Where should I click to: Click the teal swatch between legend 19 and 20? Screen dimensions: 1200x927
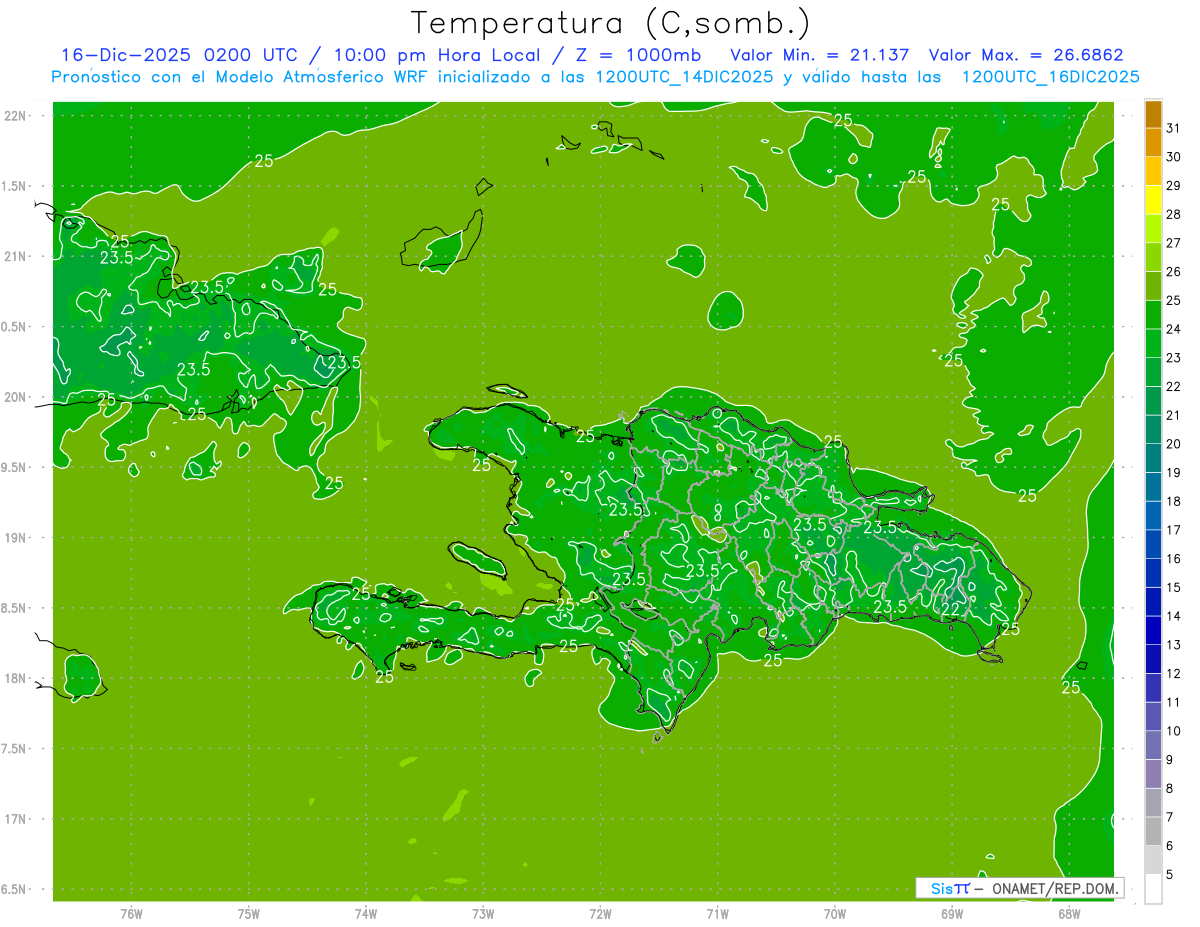pyautogui.click(x=1153, y=459)
